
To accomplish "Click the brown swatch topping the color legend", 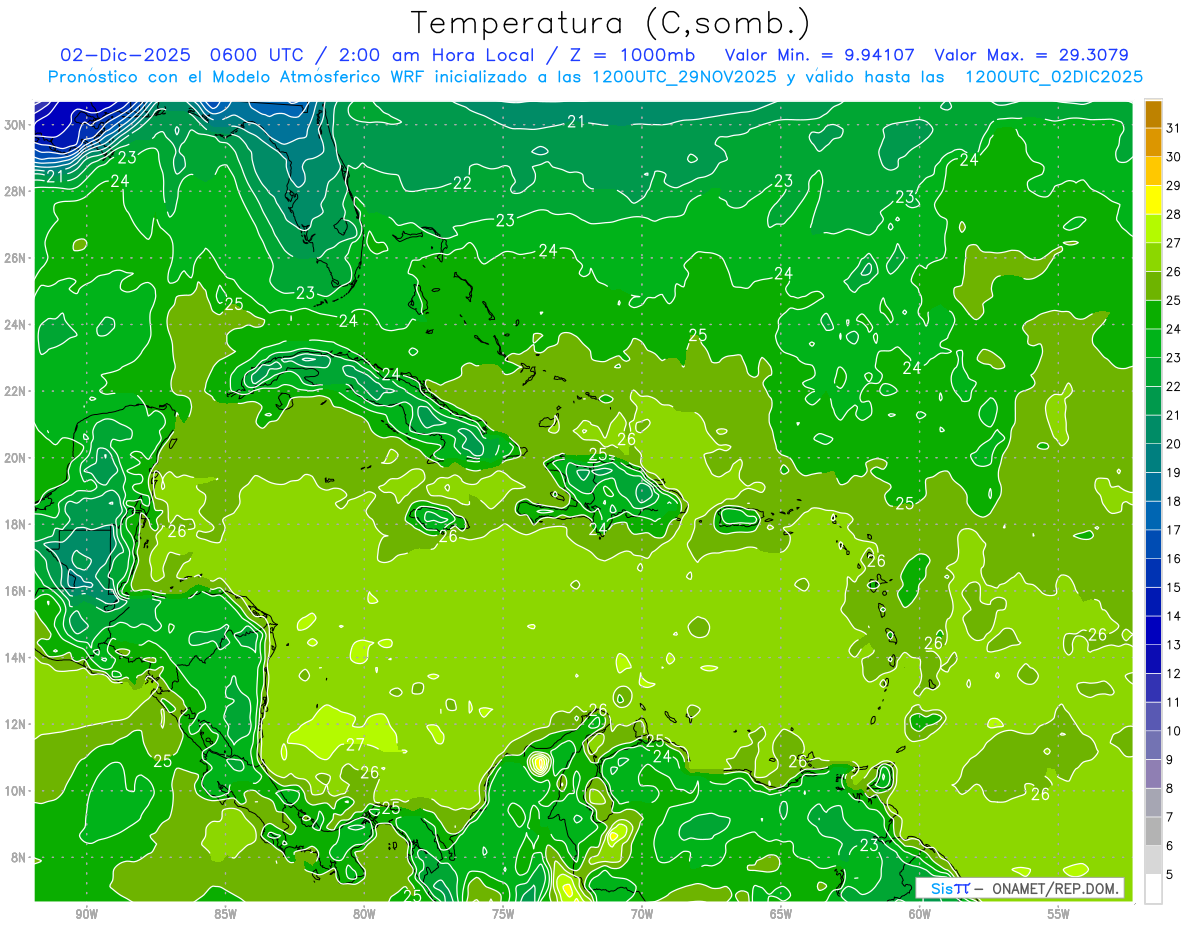I will pyautogui.click(x=1153, y=114).
